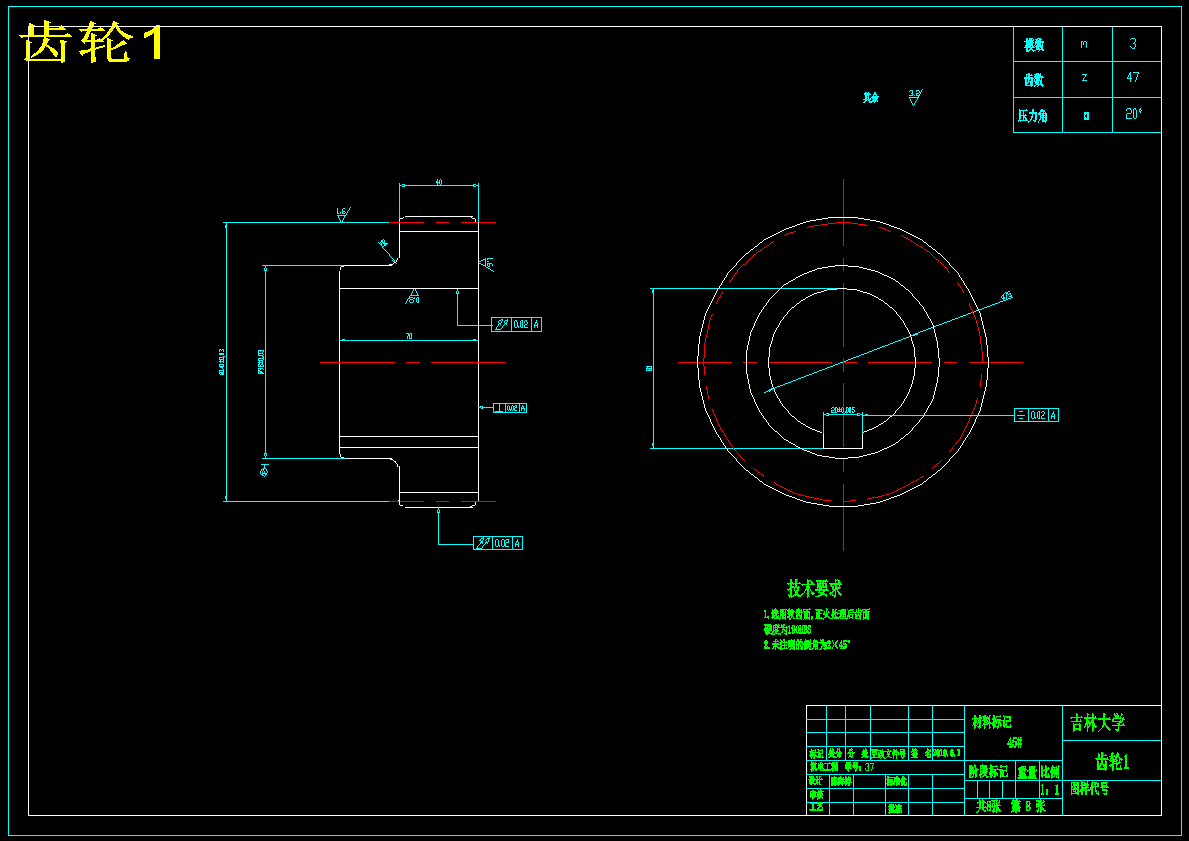Click the '技术要求' heading

pyautogui.click(x=814, y=588)
